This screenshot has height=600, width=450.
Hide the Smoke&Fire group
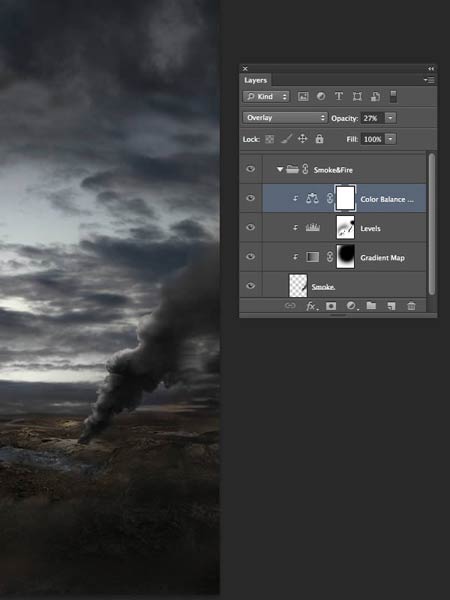(x=250, y=169)
